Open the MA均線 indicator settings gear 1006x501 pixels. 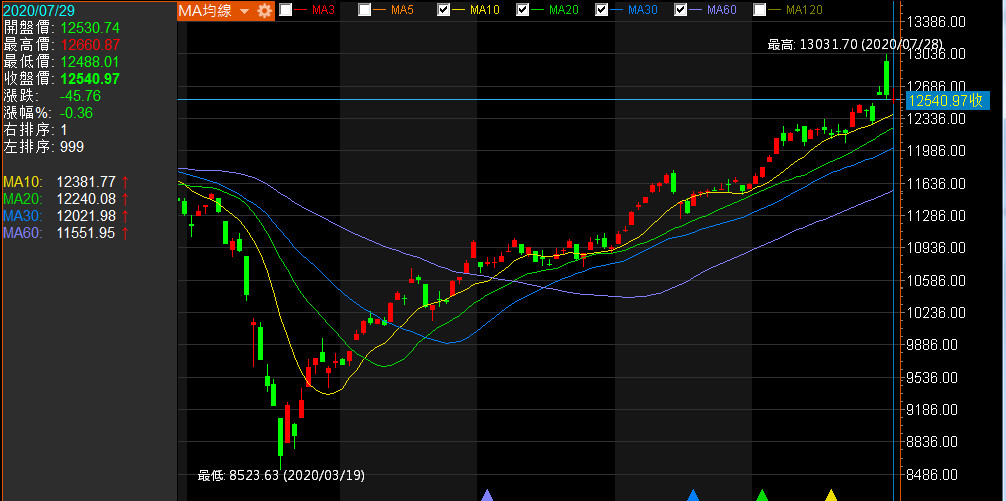[x=264, y=10]
